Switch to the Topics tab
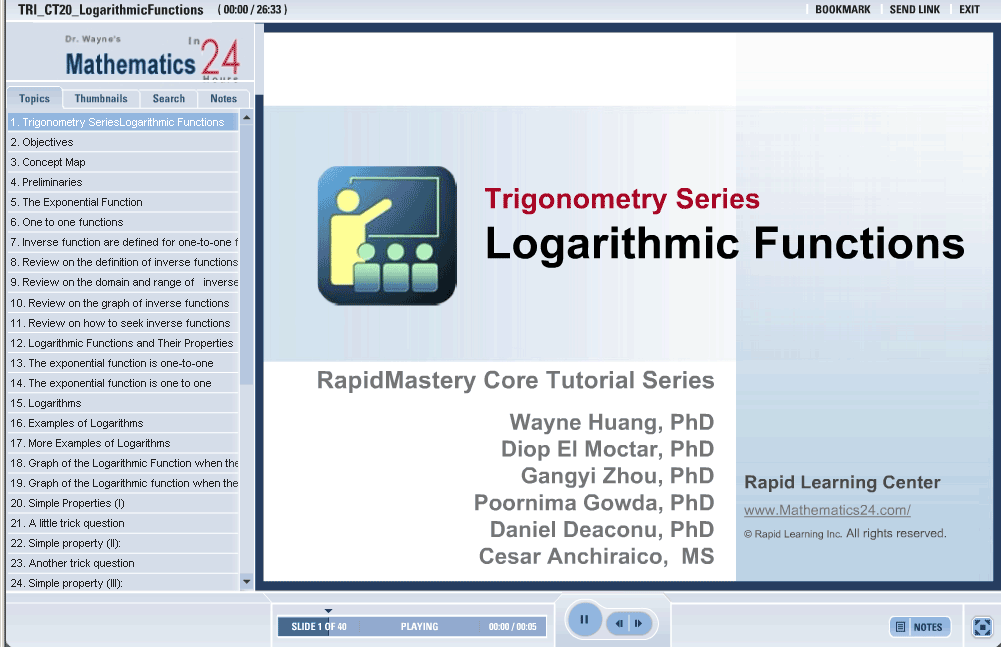Viewport: 1001px width, 647px height. tap(34, 98)
